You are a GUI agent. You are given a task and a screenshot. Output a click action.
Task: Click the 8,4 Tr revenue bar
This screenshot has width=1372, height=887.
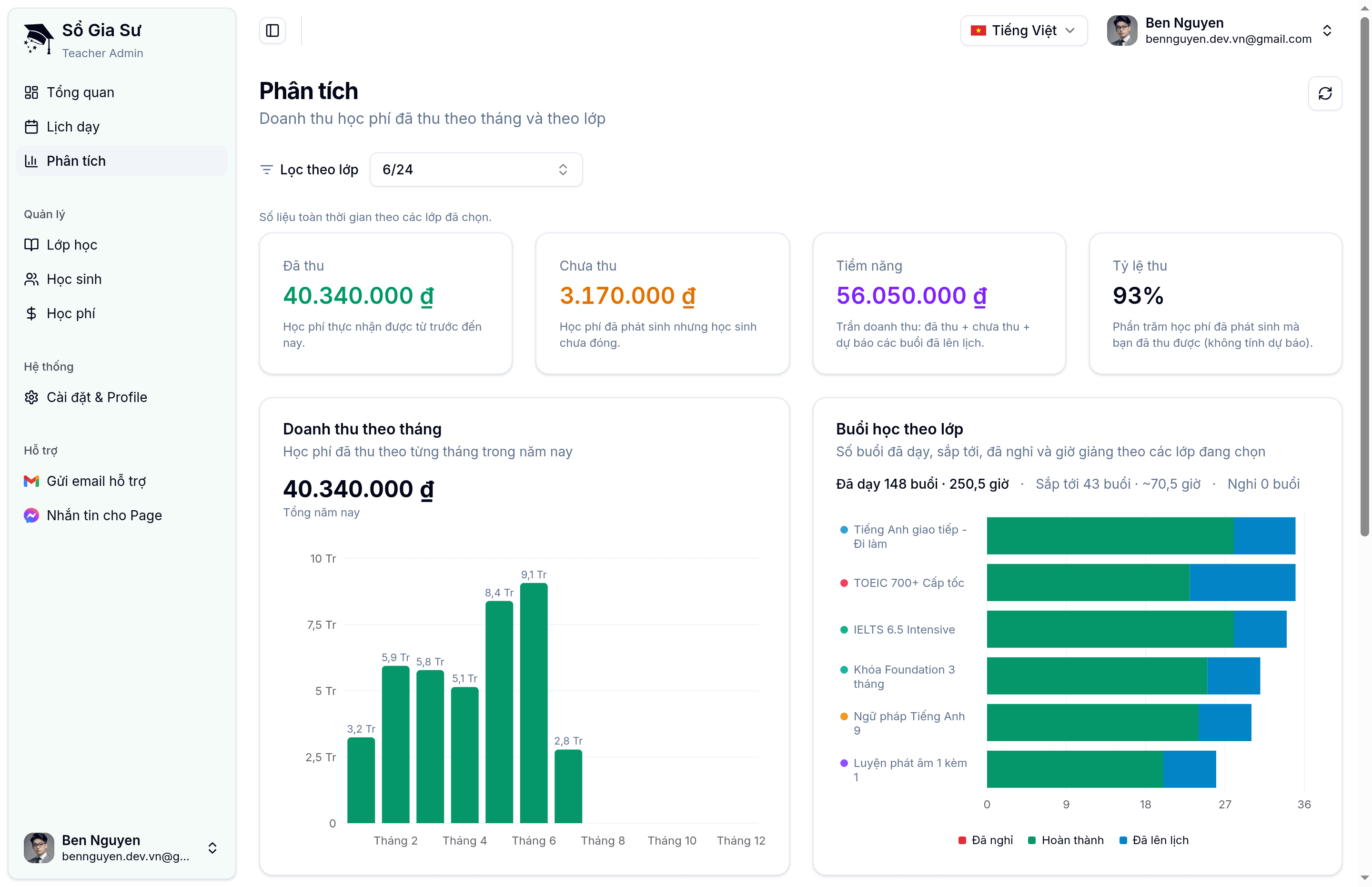499,712
